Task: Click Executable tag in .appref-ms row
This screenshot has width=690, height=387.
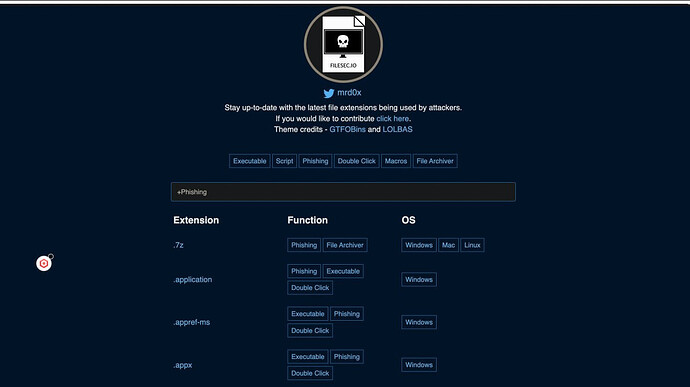Action: [x=308, y=314]
